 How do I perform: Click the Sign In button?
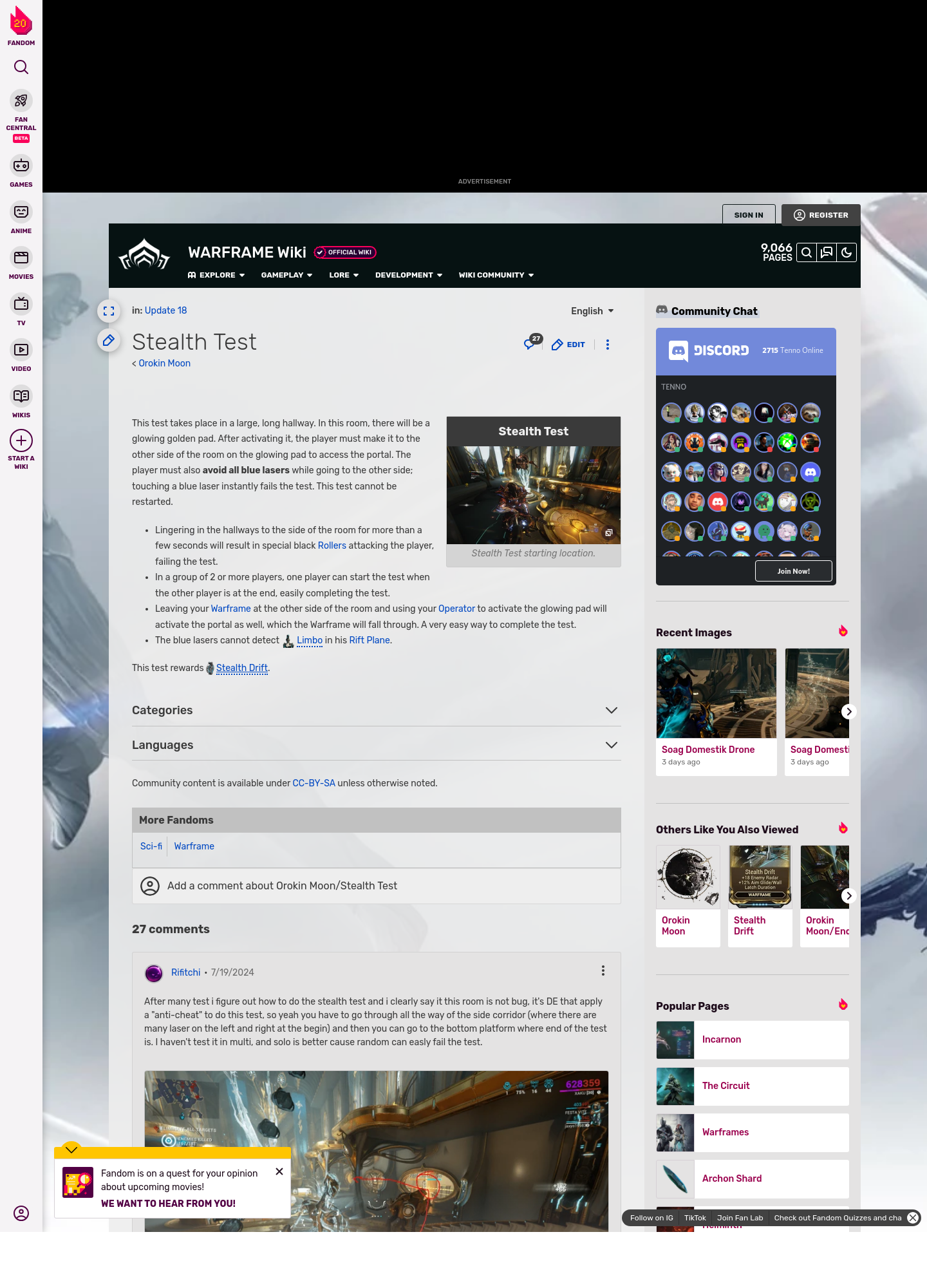point(749,215)
